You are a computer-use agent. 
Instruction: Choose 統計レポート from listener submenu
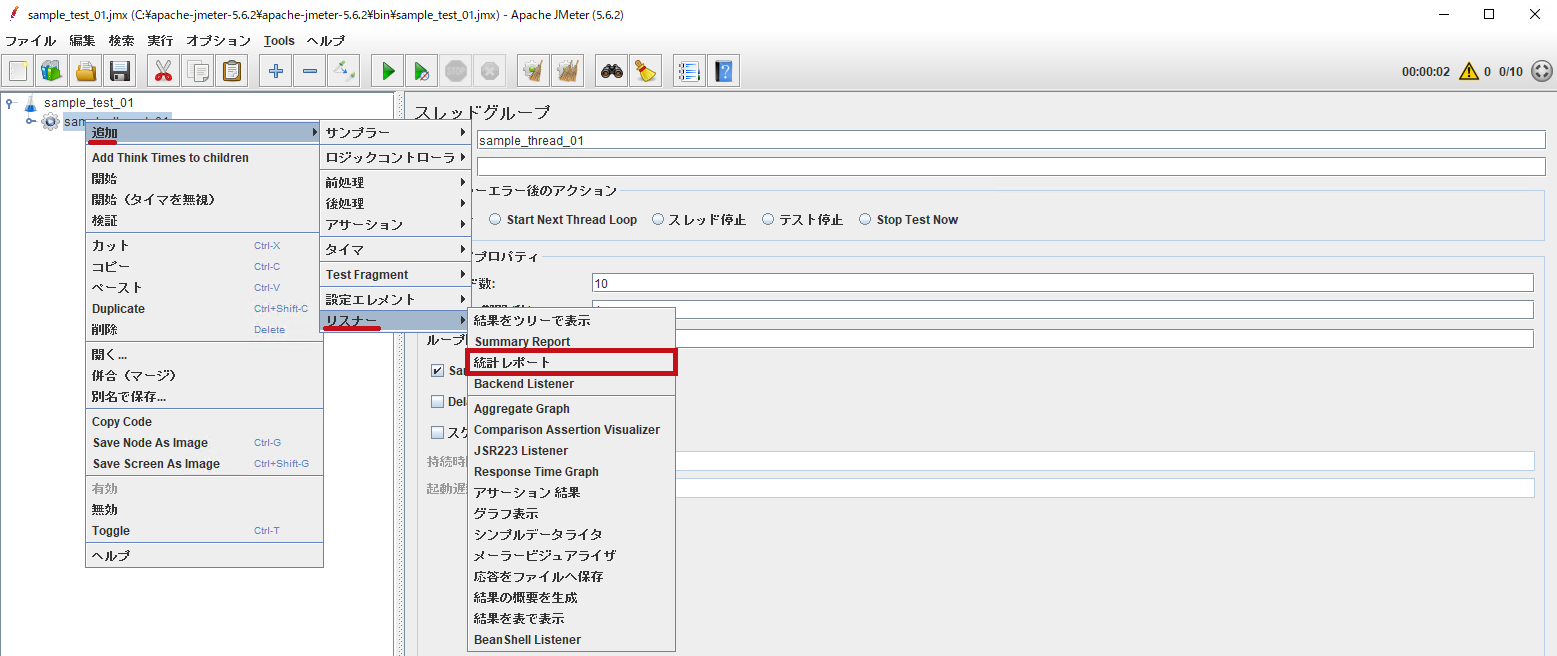tap(572, 362)
